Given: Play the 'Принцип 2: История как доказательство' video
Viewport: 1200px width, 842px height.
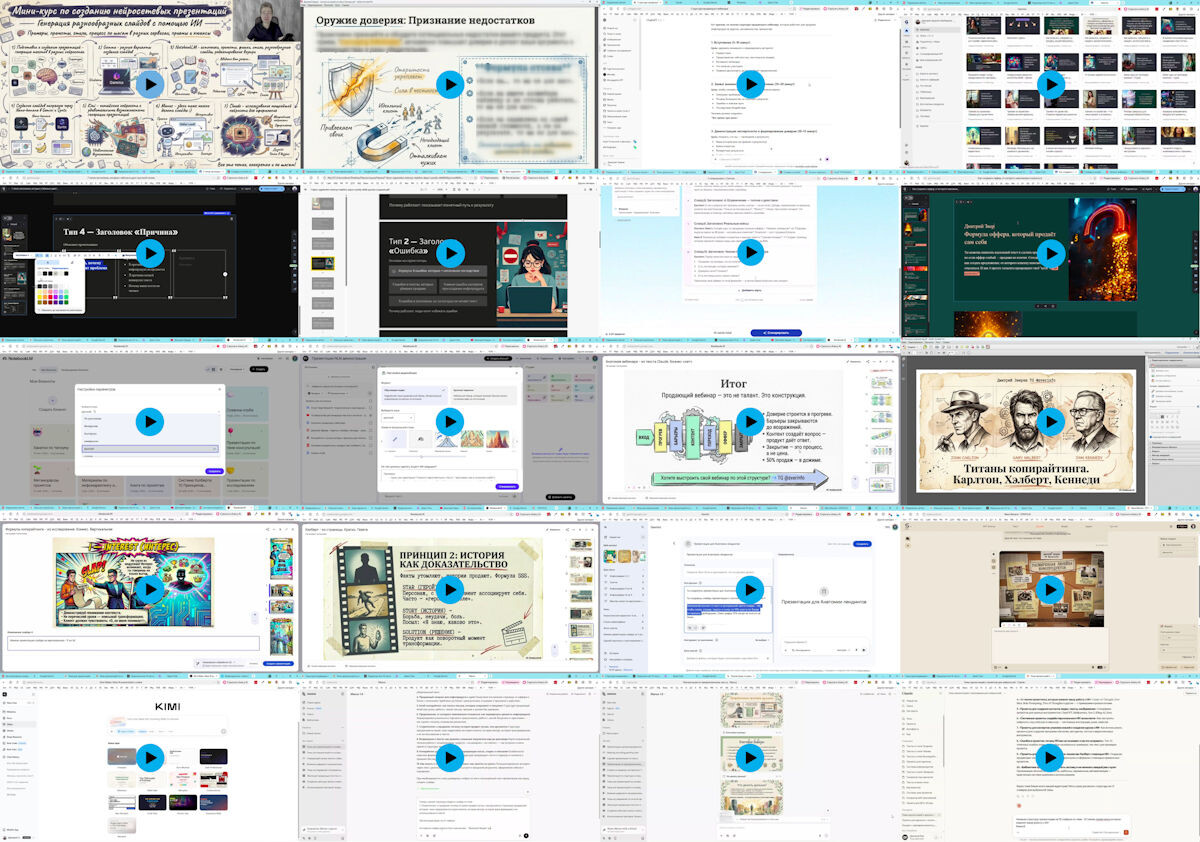Looking at the screenshot, I should tap(450, 590).
